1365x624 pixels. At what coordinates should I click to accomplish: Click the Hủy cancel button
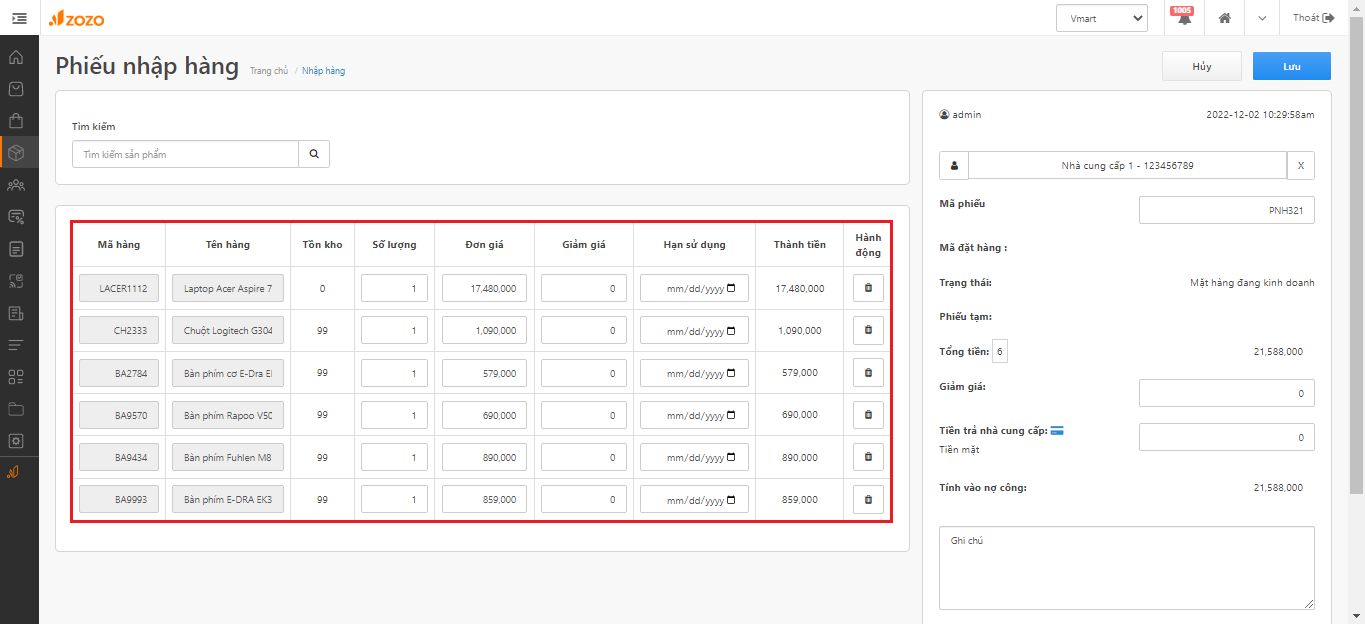[x=1202, y=66]
